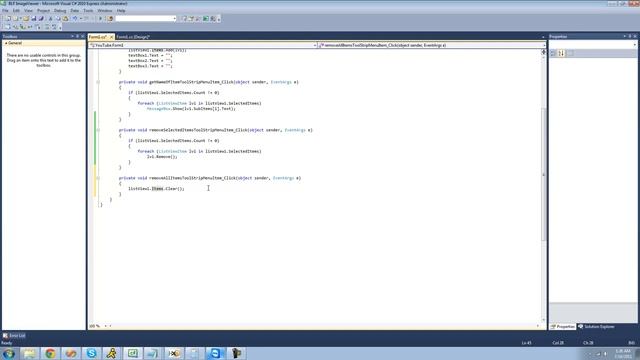This screenshot has height=360, width=640.
Task: Close the Toolbox panel
Action: tap(83, 36)
